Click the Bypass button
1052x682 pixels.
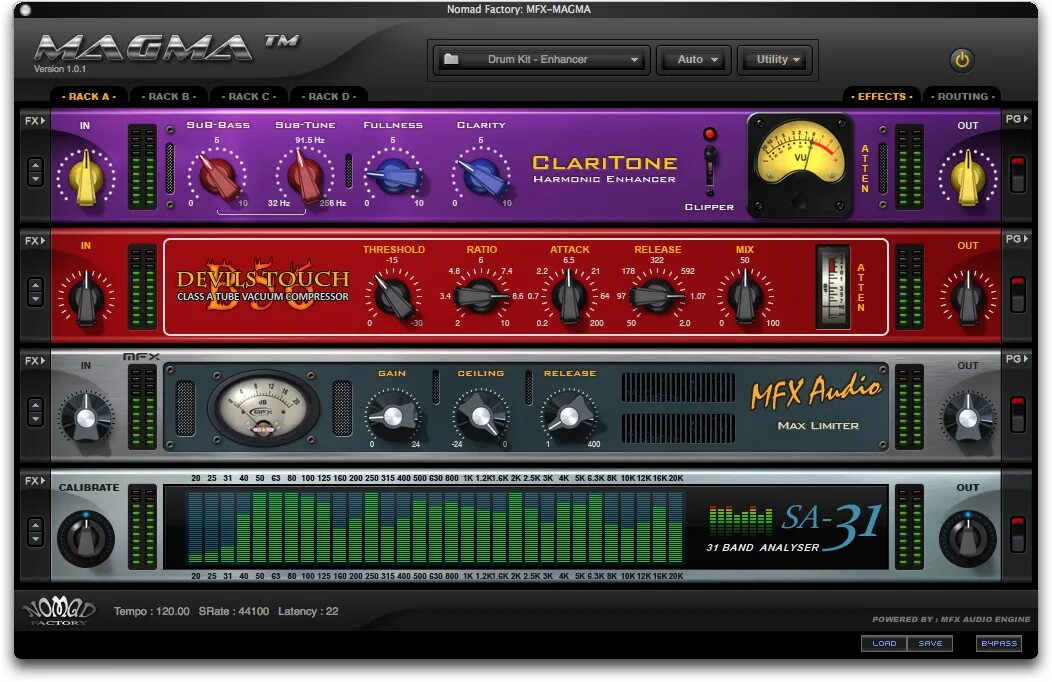(x=999, y=643)
